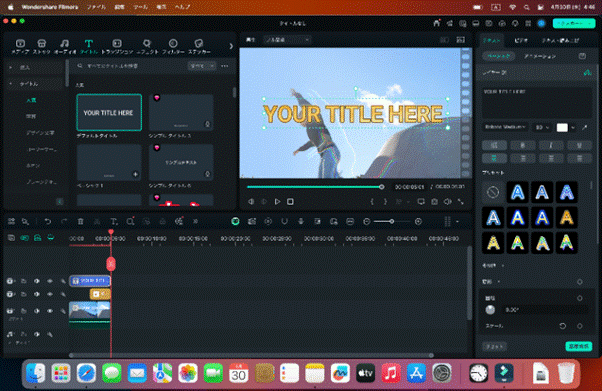Expand the top collapsed sidebar category
The width and height of the screenshot is (602, 391).
[x=10, y=67]
